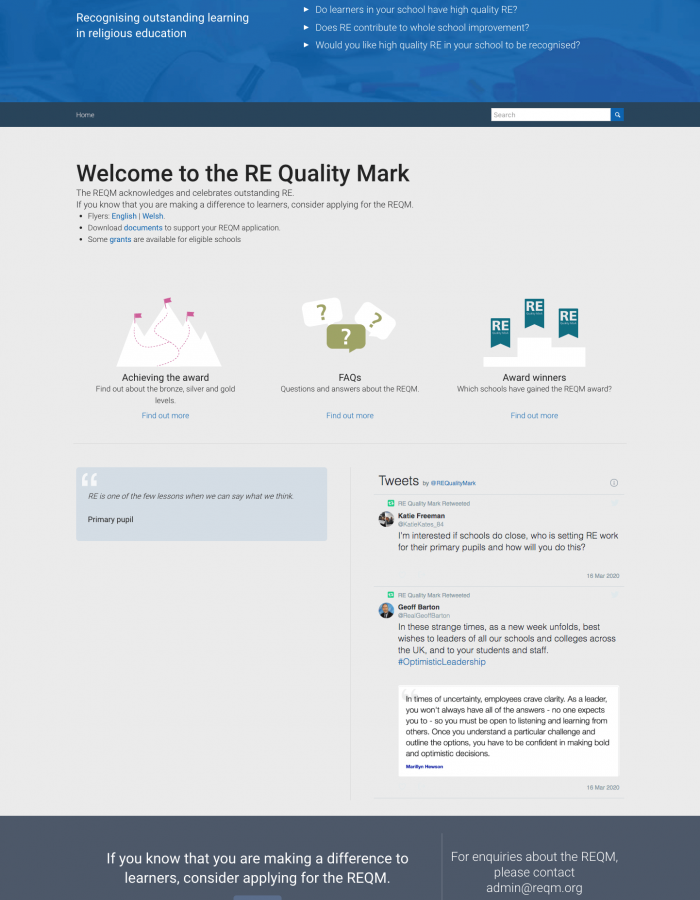
Task: Open Geoff Barton's profile avatar
Action: click(x=386, y=610)
